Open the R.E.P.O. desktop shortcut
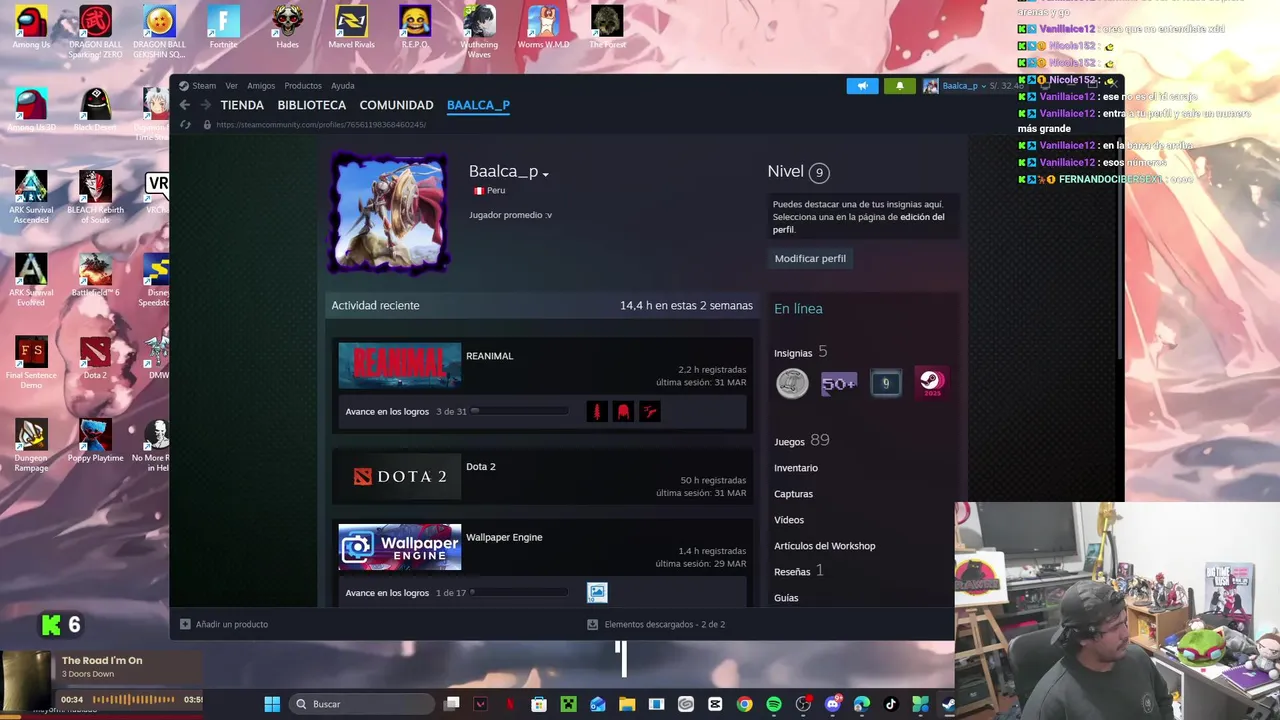This screenshot has width=1280, height=720. pos(415,27)
